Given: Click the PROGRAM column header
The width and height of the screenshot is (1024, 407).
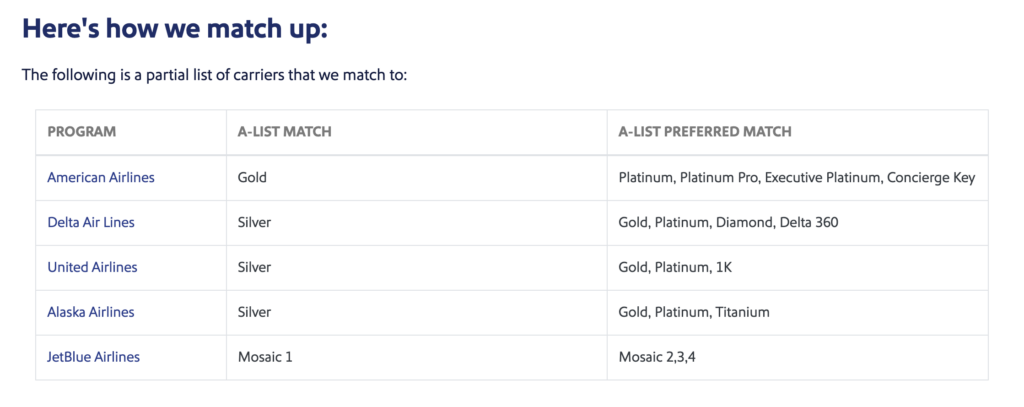Looking at the screenshot, I should tap(82, 131).
